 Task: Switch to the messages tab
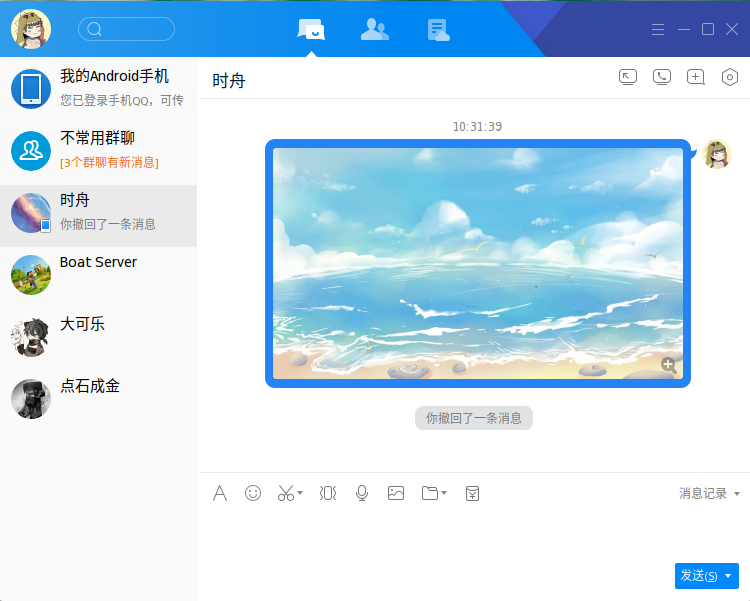[x=311, y=30]
